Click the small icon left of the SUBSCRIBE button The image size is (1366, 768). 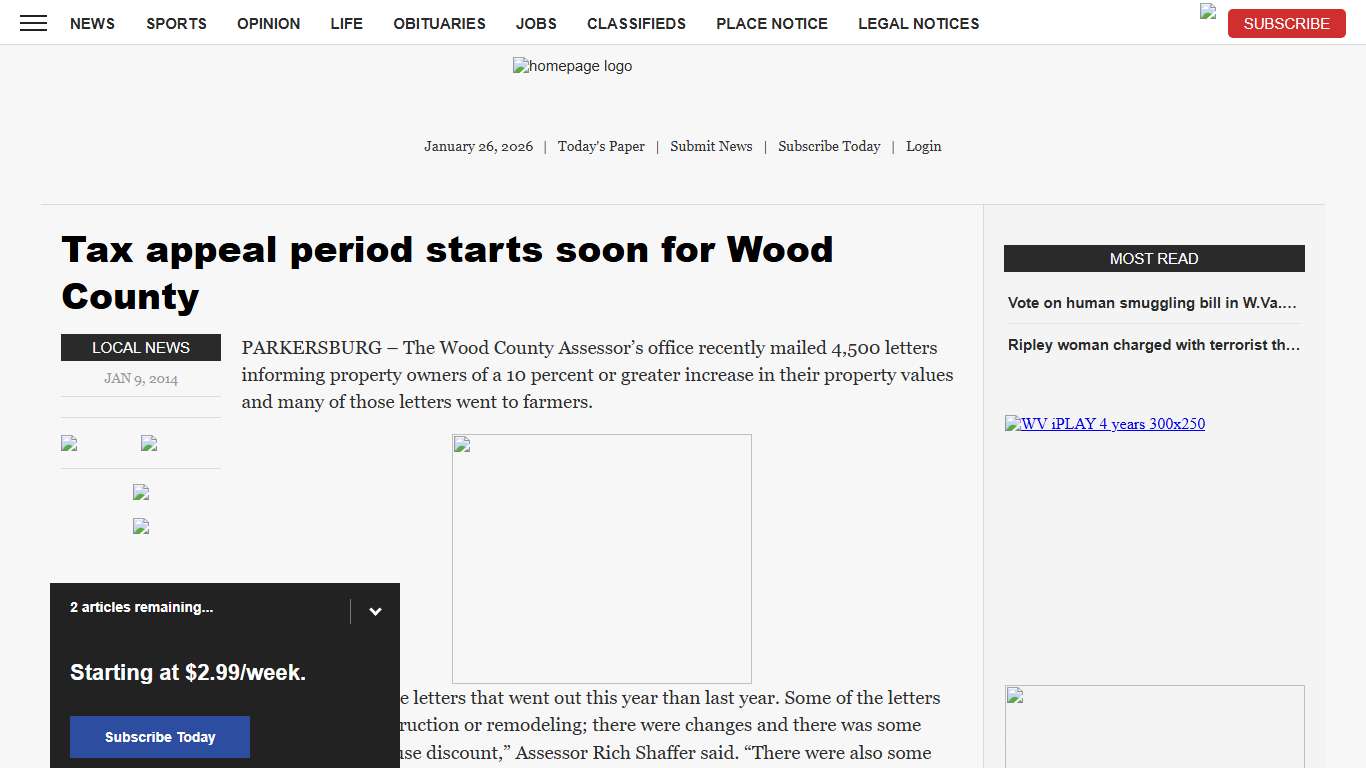(1206, 12)
